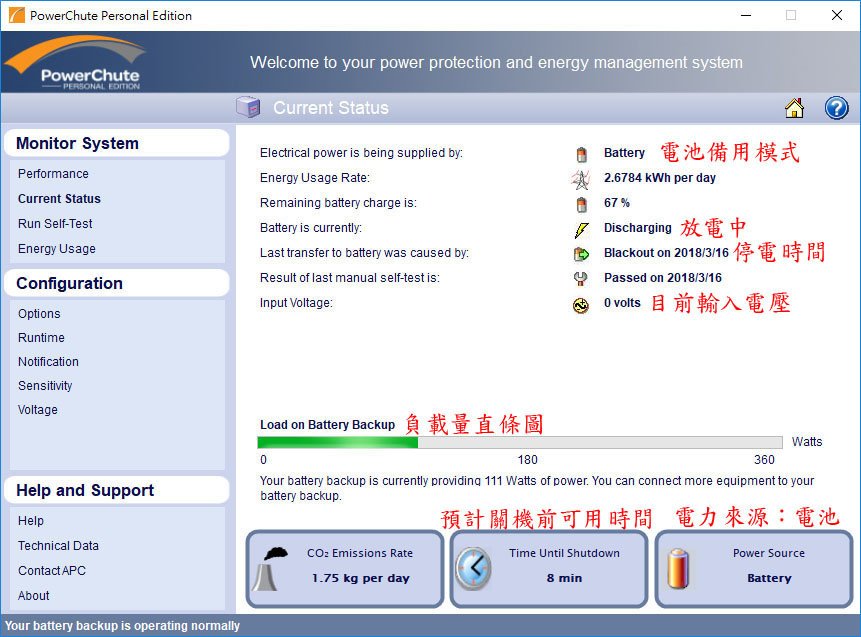Viewport: 861px width, 637px height.
Task: Minimize the PowerChute window
Action: tap(746, 15)
